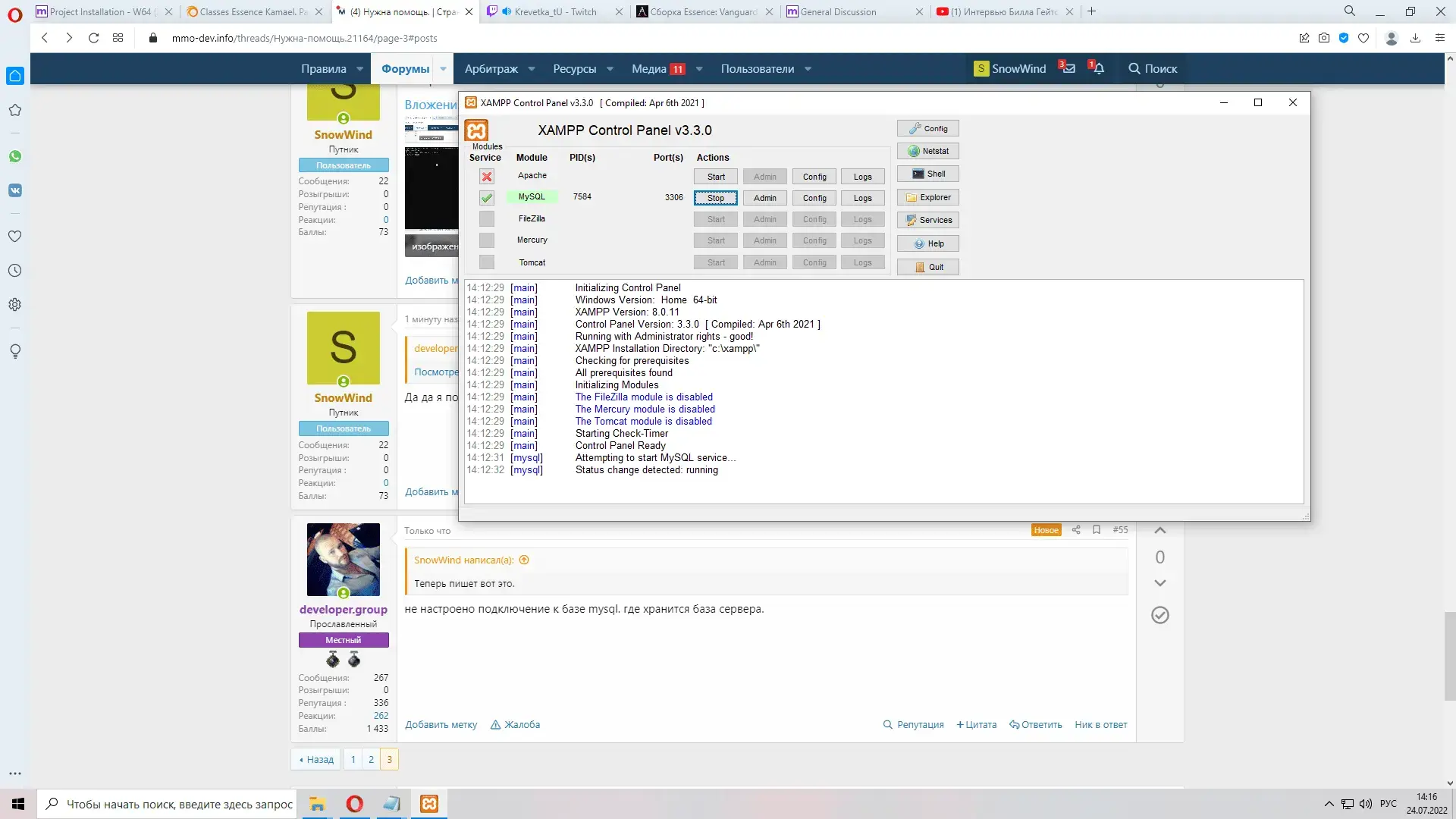Expand Арбитраж dropdown arrow
This screenshot has width=1456, height=819.
point(532,69)
